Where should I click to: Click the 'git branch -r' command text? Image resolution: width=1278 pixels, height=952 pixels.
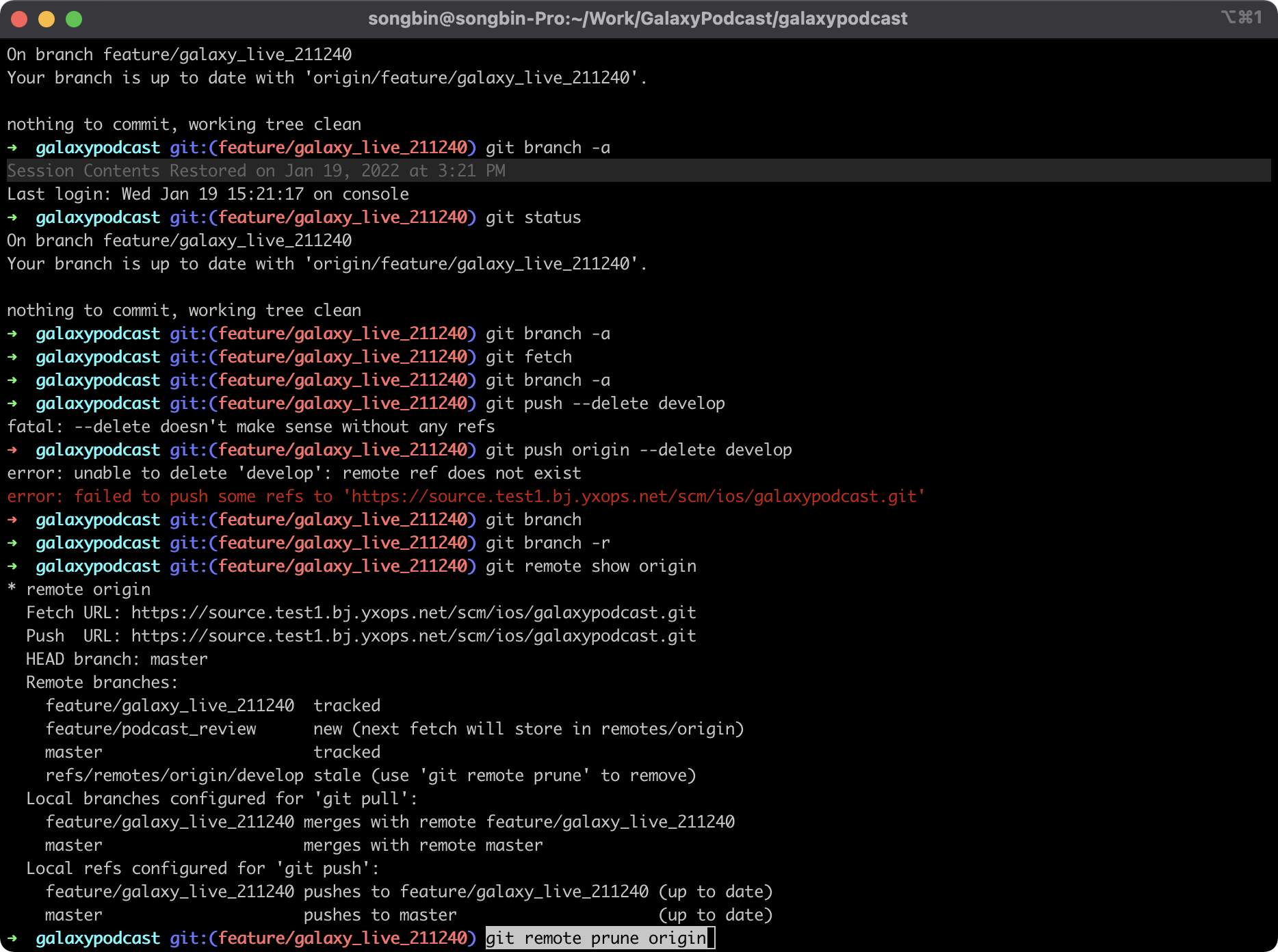point(548,543)
